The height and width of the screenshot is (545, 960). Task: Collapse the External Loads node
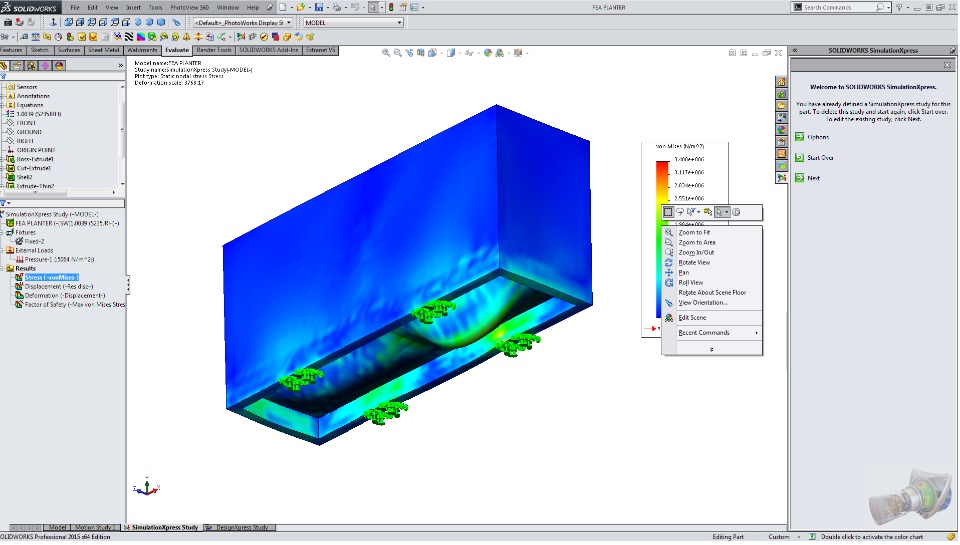coord(2,250)
